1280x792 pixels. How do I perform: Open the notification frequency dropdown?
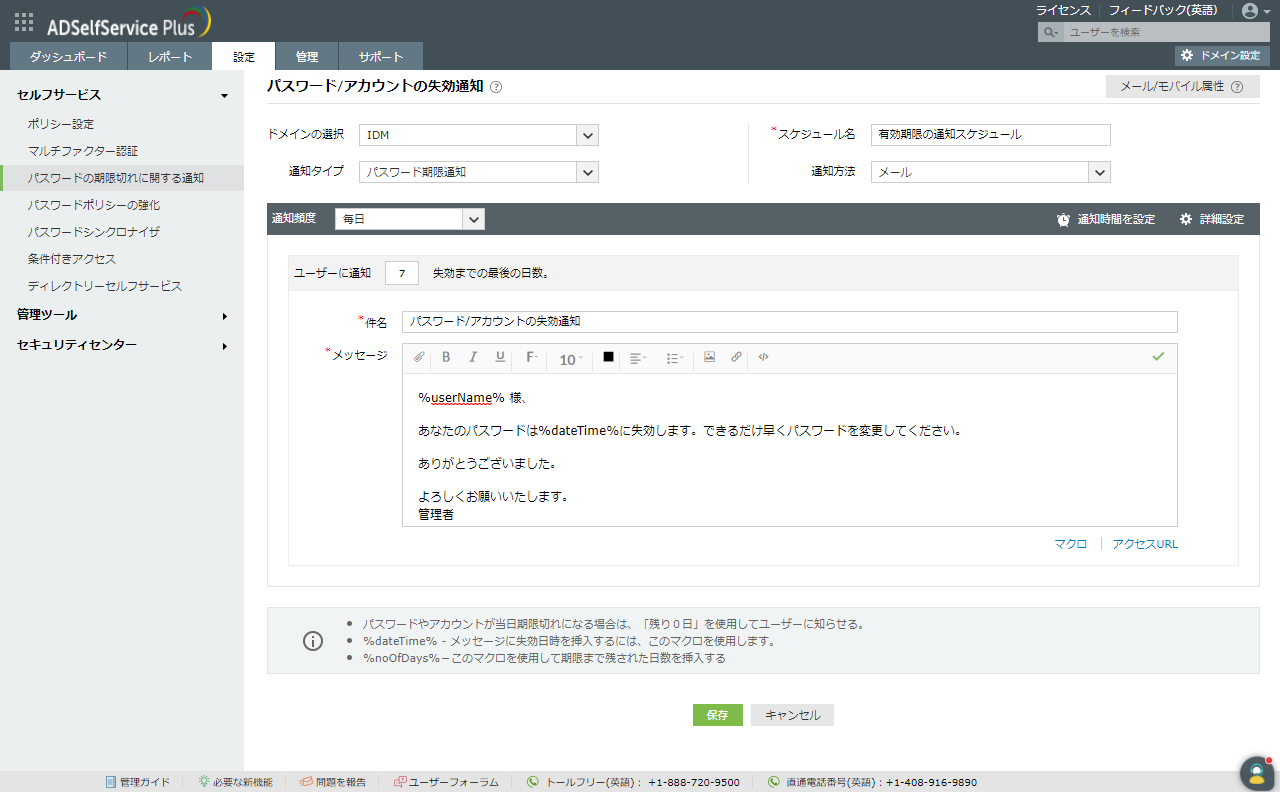pyautogui.click(x=473, y=219)
